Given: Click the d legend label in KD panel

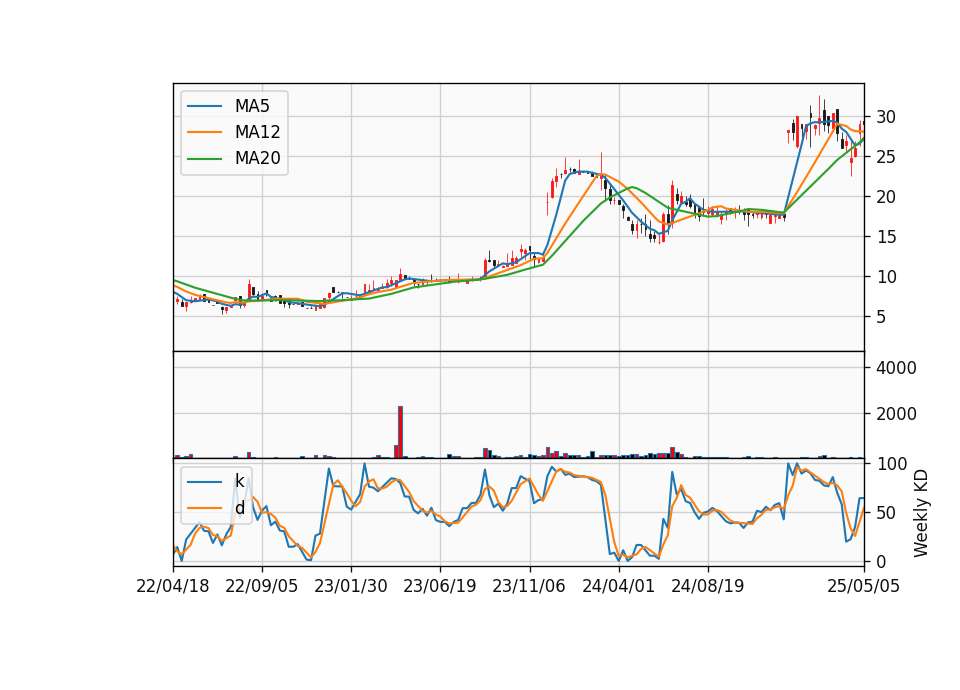Looking at the screenshot, I should pos(239,508).
